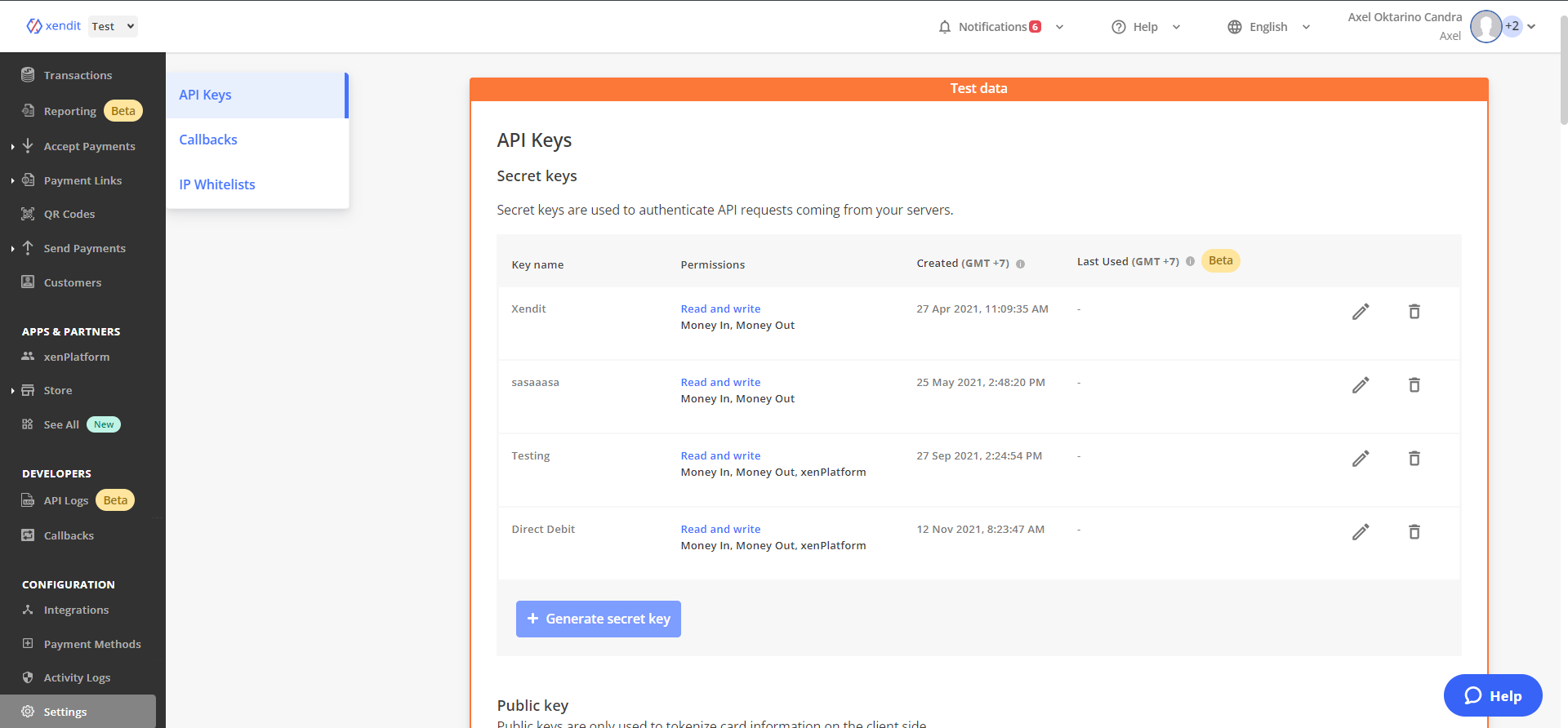Expand the Accept Payments sidebar section
Image resolution: width=1568 pixels, height=728 pixels.
click(x=89, y=146)
